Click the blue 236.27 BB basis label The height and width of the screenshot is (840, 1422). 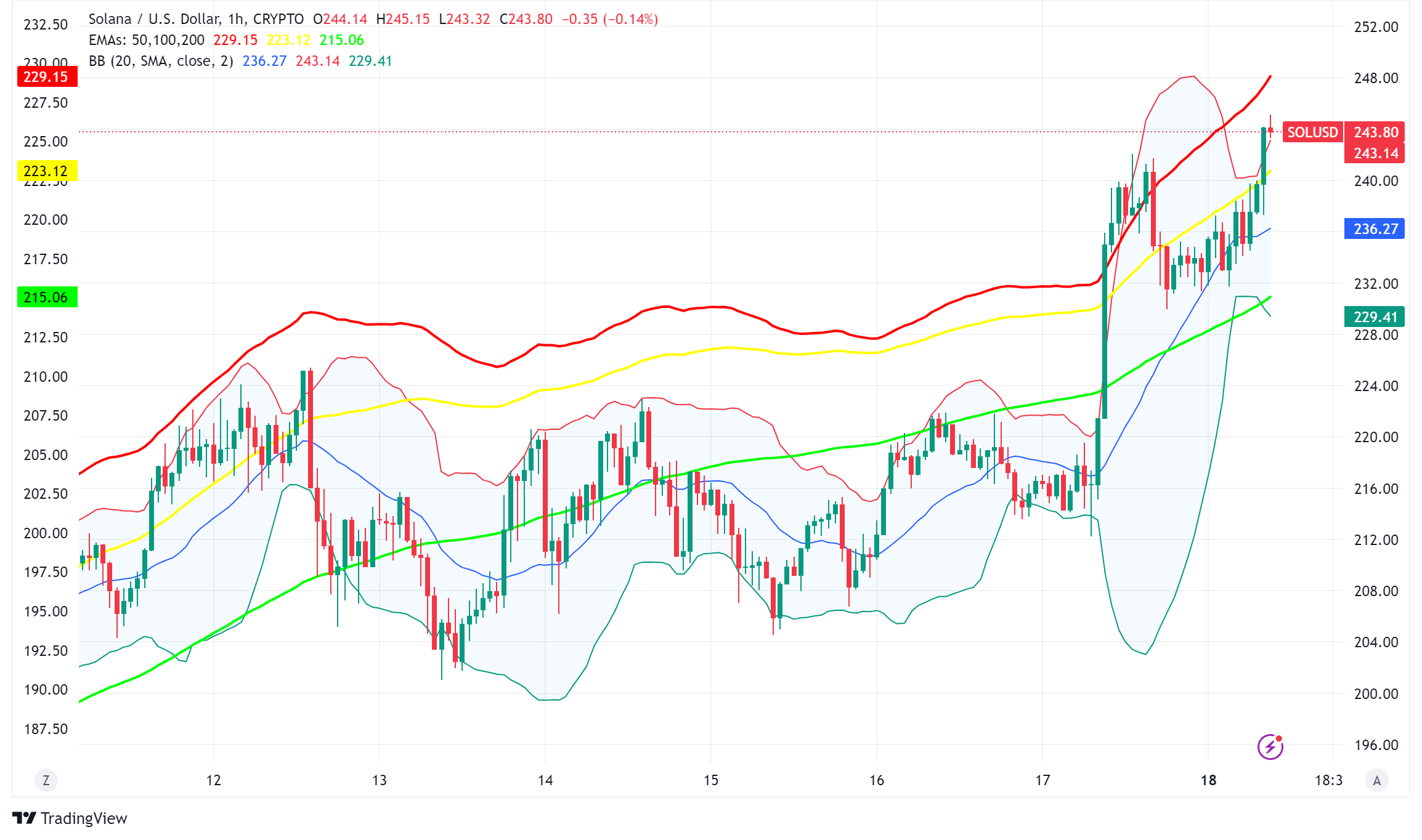(1375, 229)
